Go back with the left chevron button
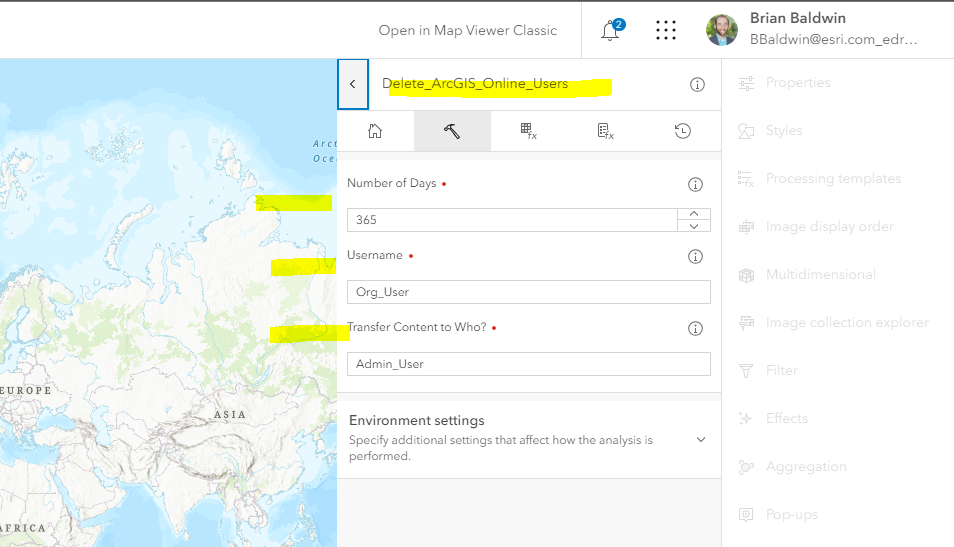Screen dimensions: 954x547 pyautogui.click(x=353, y=84)
